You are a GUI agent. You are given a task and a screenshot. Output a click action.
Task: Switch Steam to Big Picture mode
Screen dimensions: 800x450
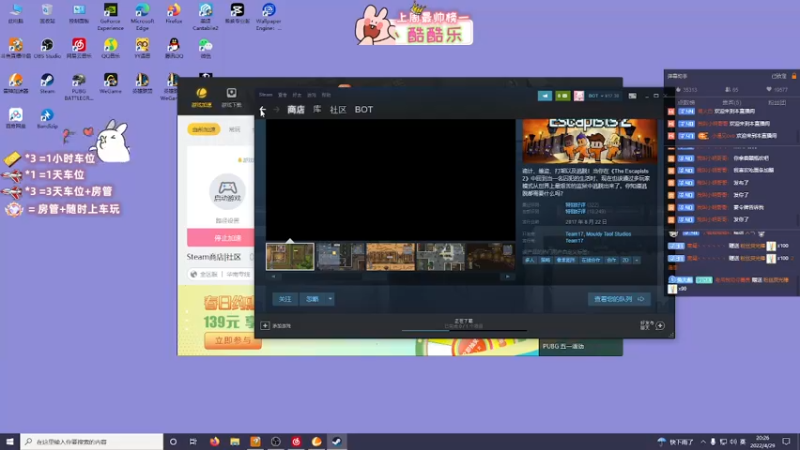point(632,95)
